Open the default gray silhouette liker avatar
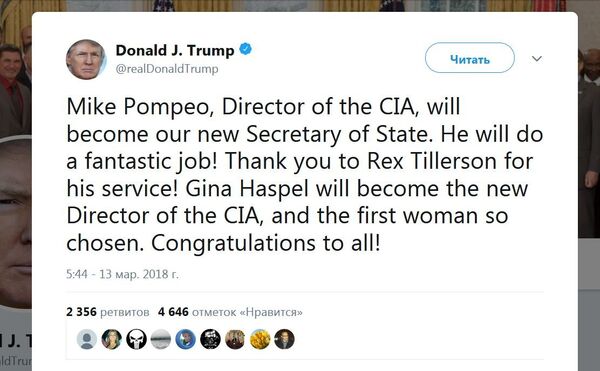 tap(87, 339)
